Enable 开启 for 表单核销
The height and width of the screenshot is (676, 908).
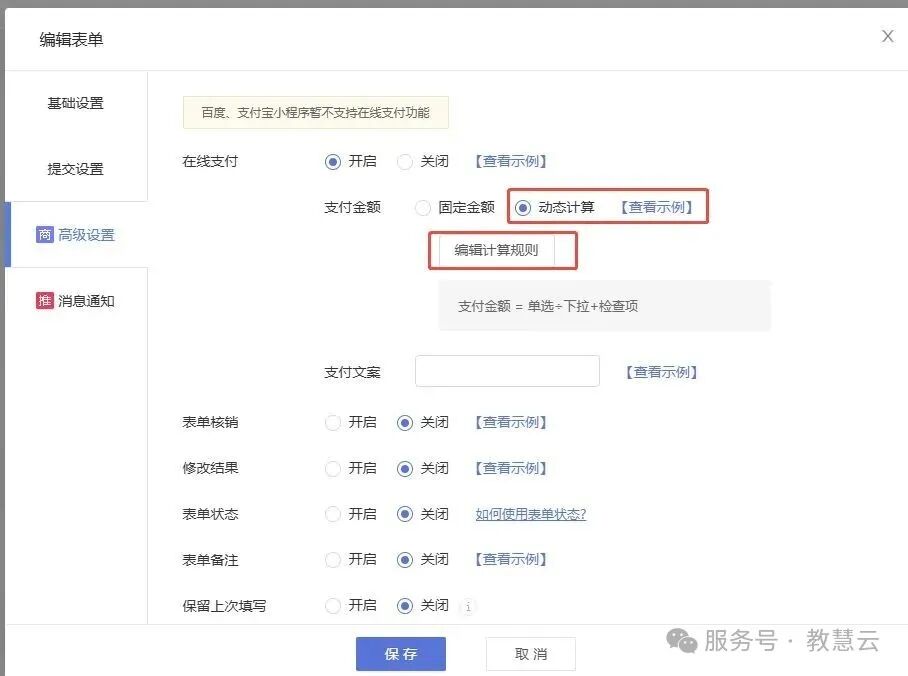[333, 423]
